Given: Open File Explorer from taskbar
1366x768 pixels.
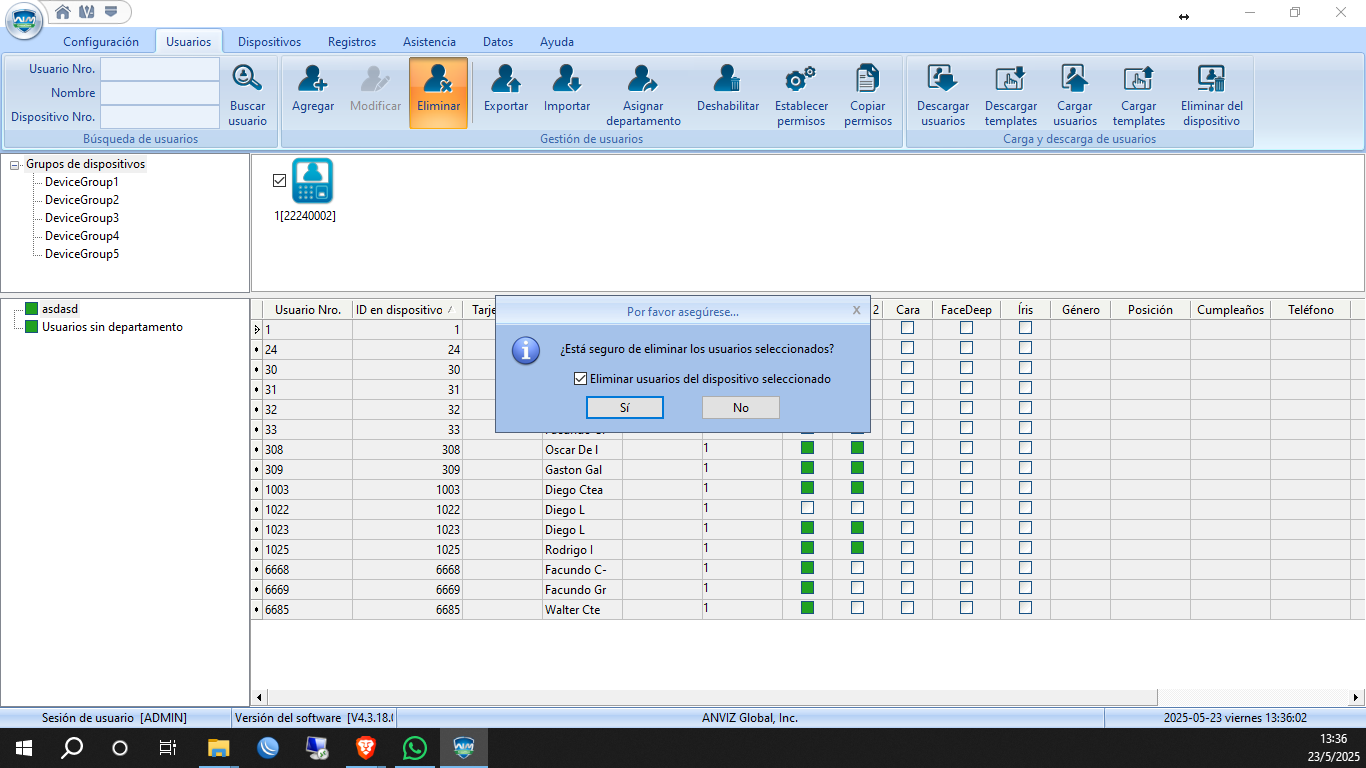Looking at the screenshot, I should click(x=218, y=748).
